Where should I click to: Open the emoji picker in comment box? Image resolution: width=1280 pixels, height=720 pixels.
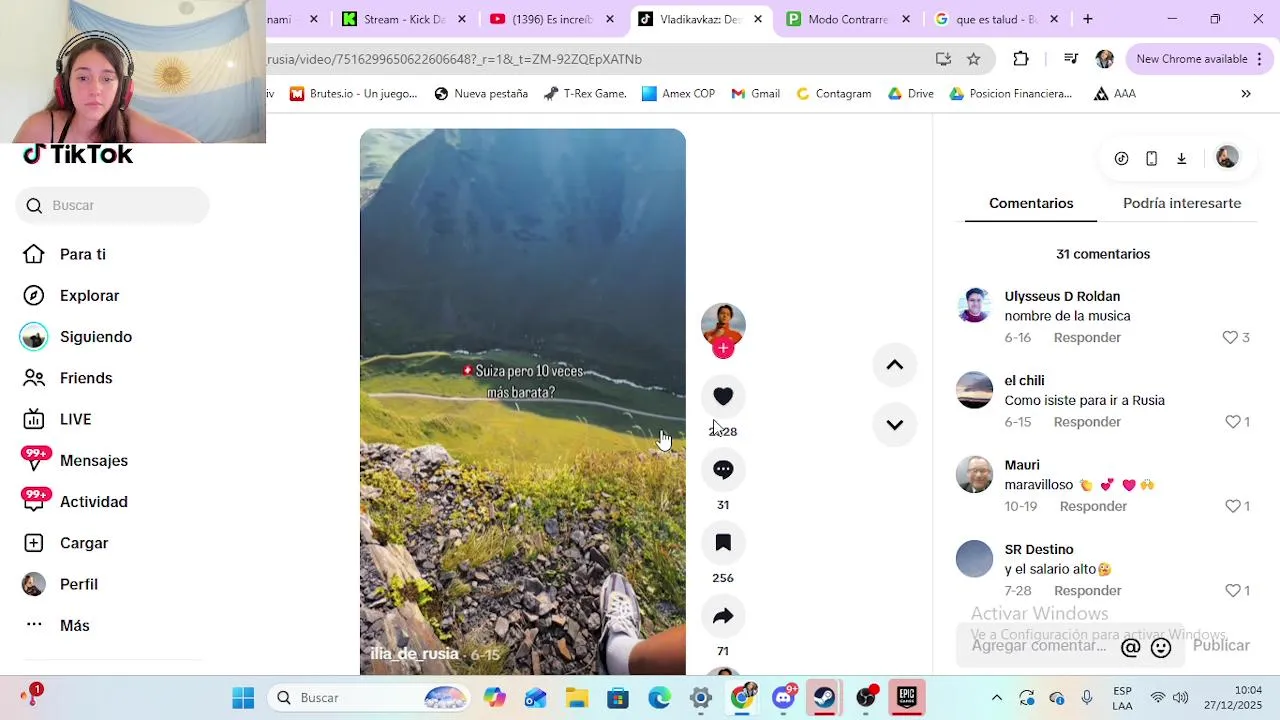[x=1161, y=648]
